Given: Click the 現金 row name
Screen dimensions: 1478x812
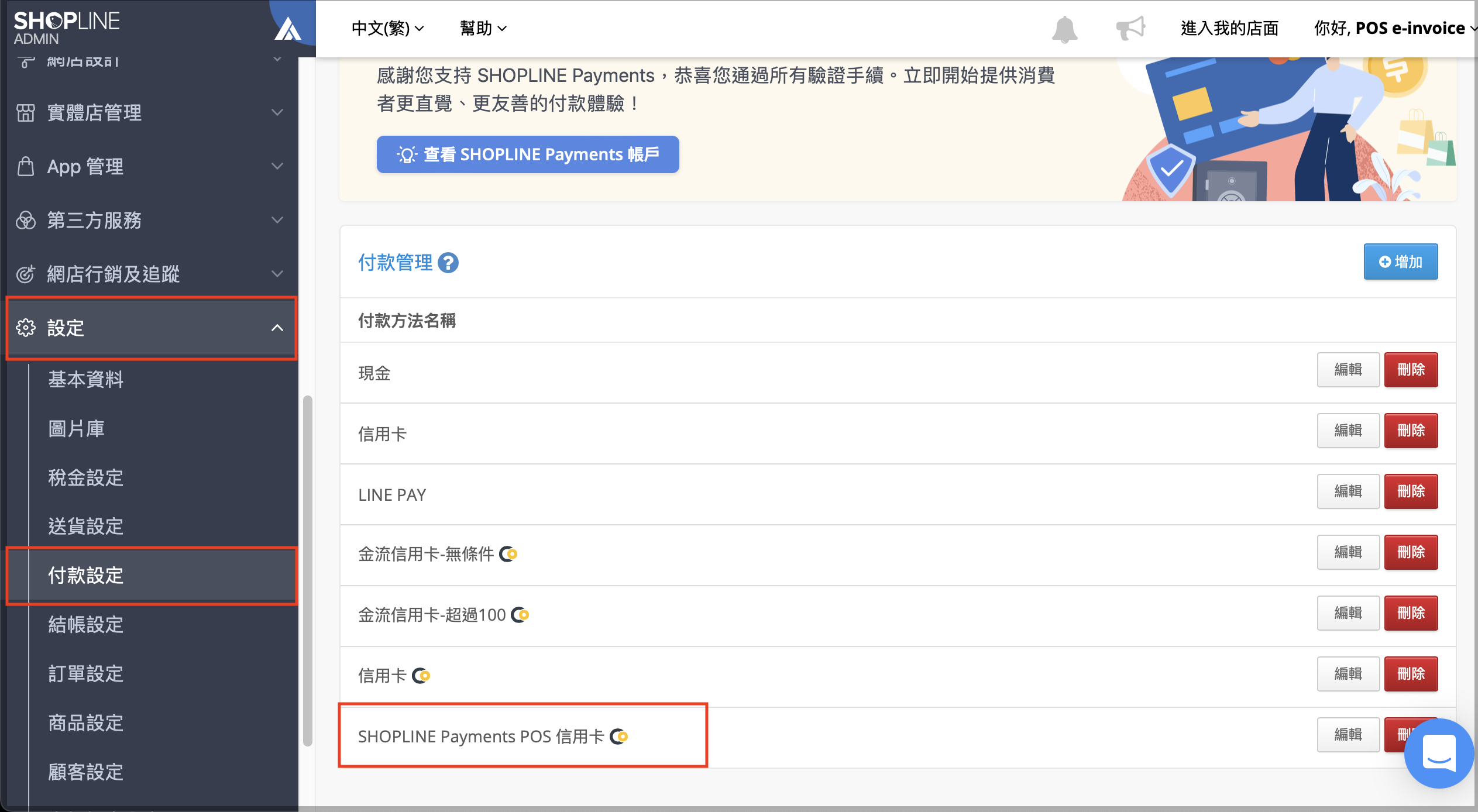Looking at the screenshot, I should 374,373.
